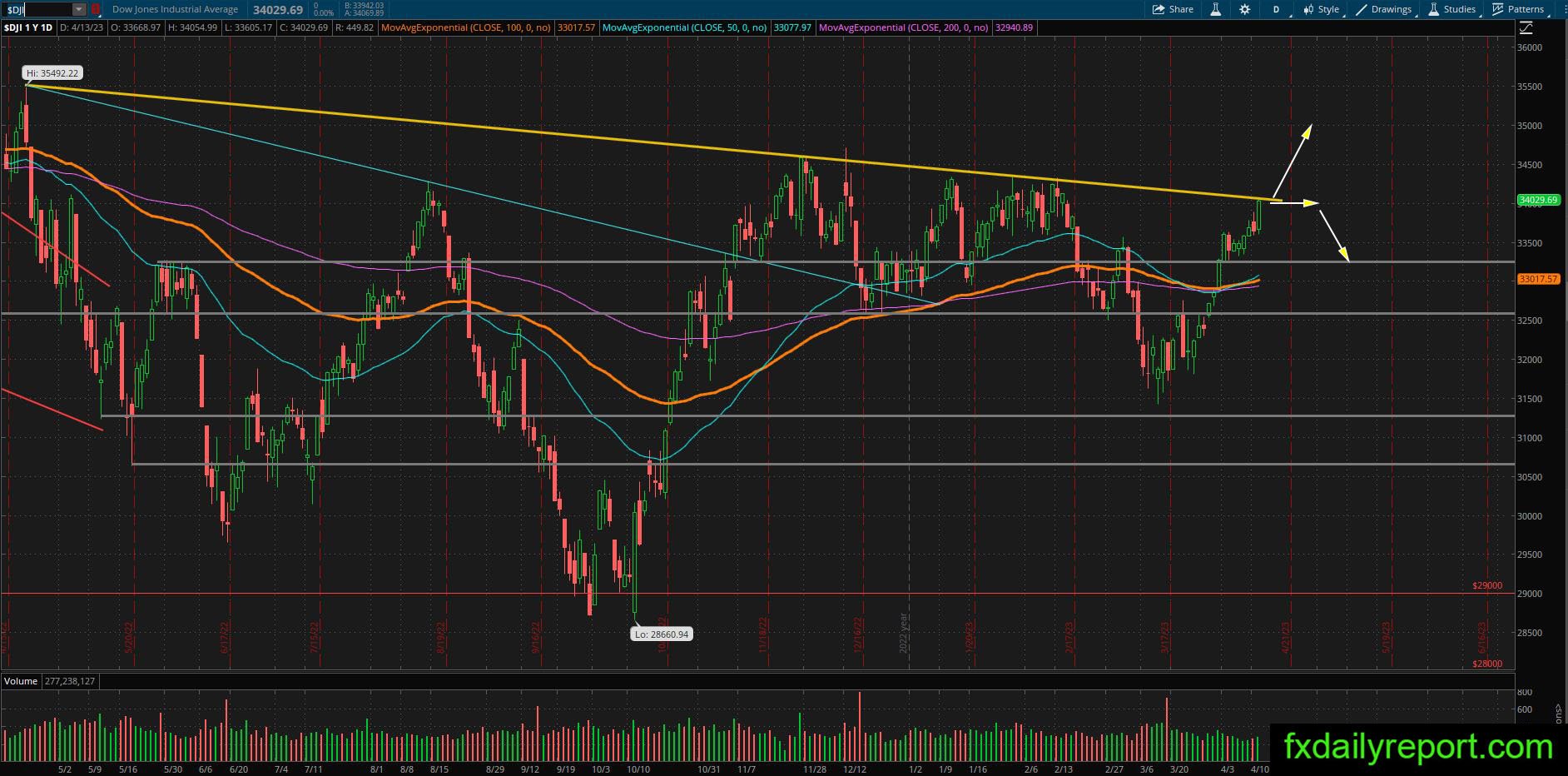
Task: Select the MovAvgExponential 50 study label
Action: (684, 27)
